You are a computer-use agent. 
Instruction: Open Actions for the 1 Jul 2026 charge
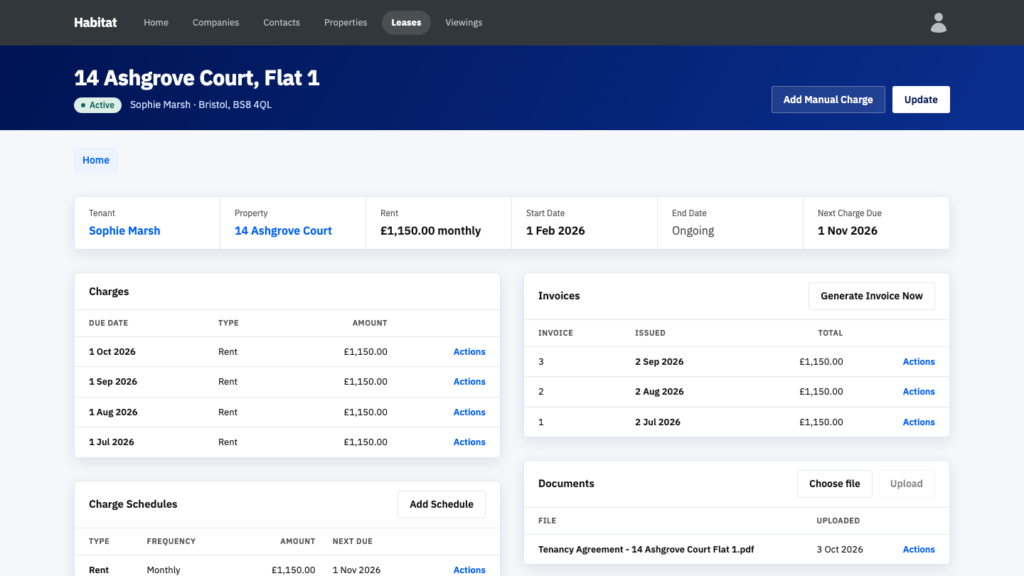[x=470, y=442]
